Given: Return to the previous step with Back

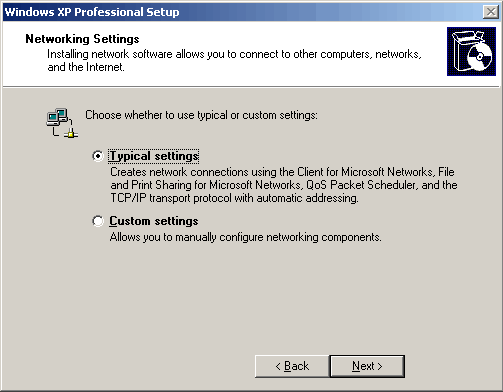Looking at the screenshot, I should pos(292,366).
